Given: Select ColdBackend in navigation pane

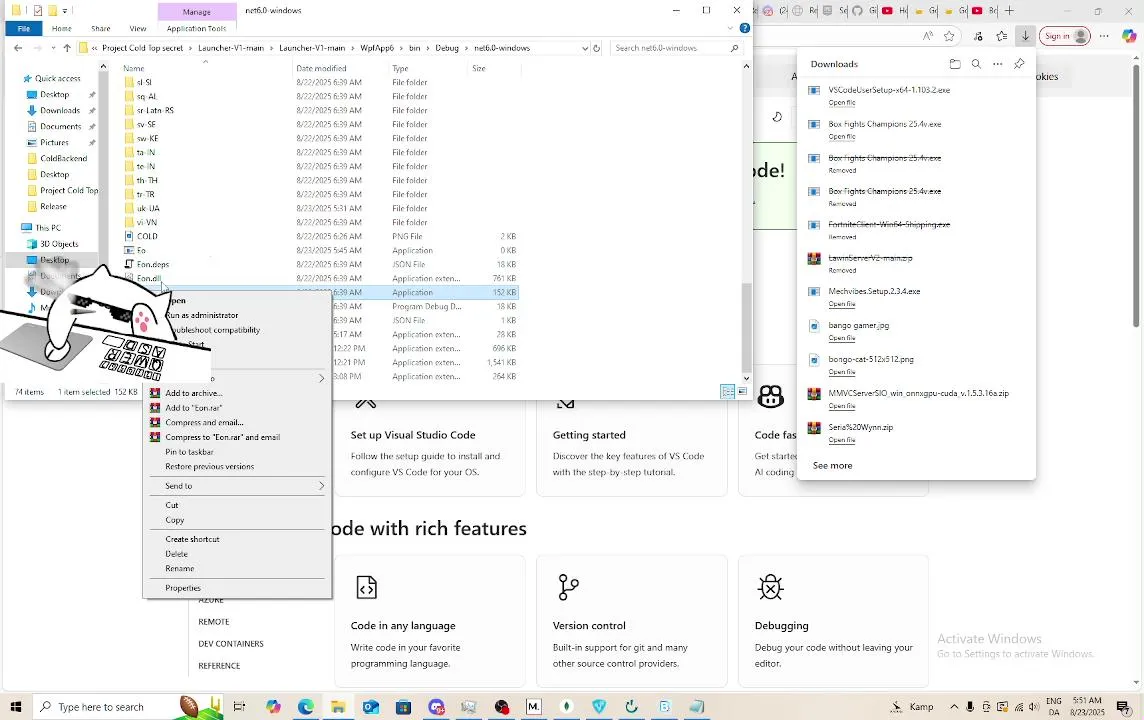Looking at the screenshot, I should pos(63,158).
